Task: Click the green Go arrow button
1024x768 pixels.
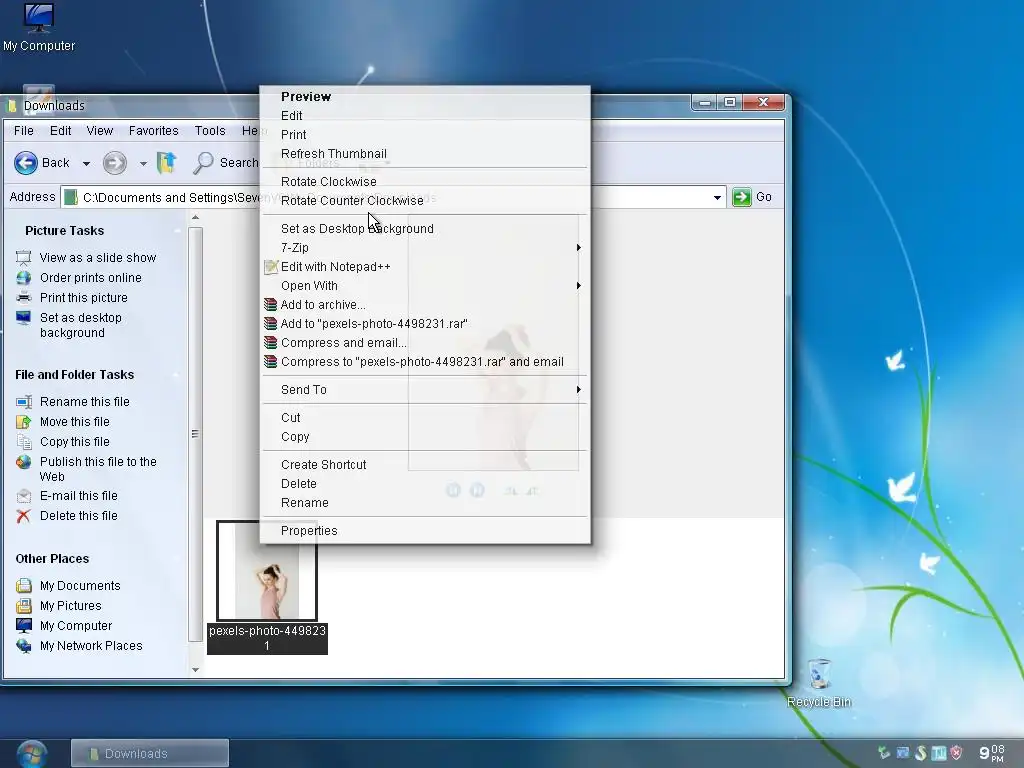Action: pyautogui.click(x=741, y=197)
